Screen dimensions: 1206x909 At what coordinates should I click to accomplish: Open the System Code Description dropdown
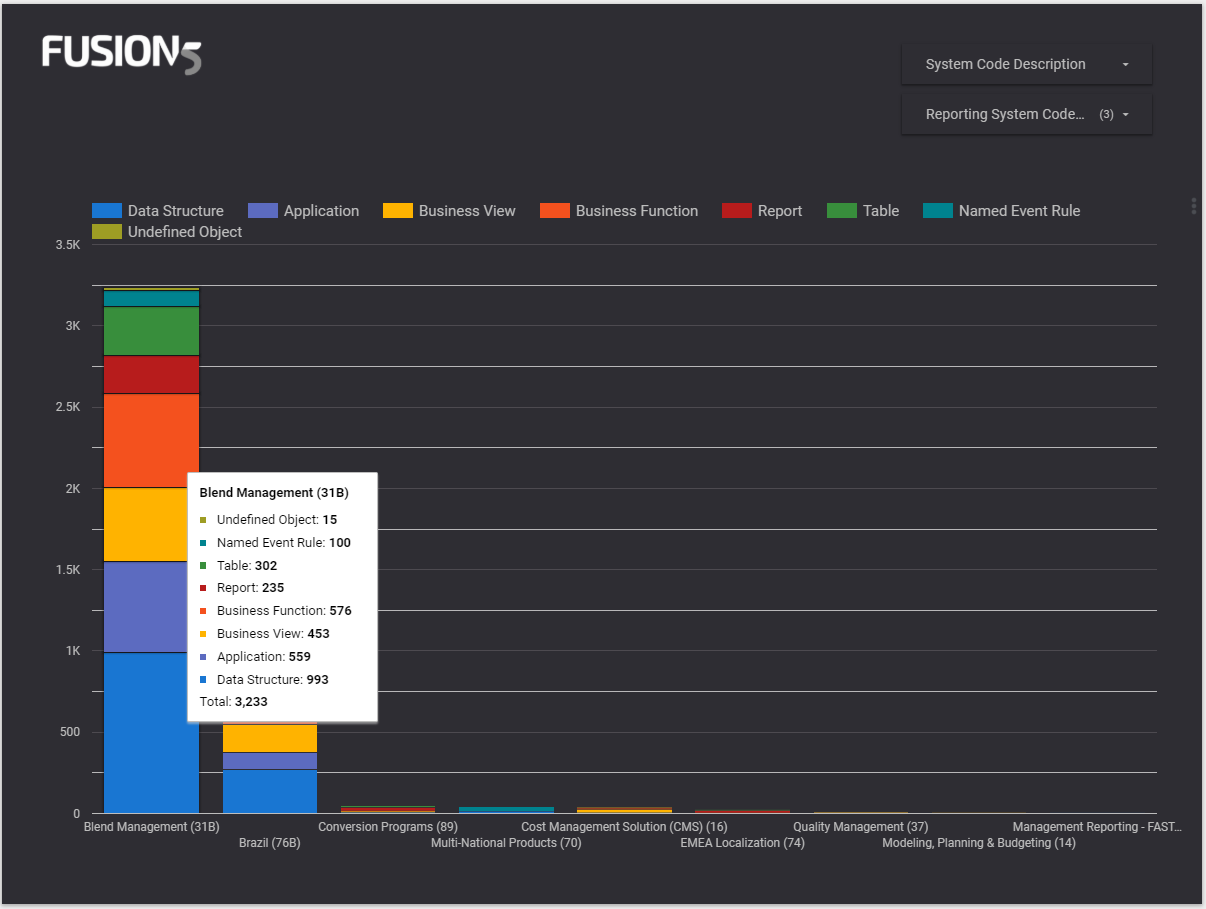point(1026,63)
